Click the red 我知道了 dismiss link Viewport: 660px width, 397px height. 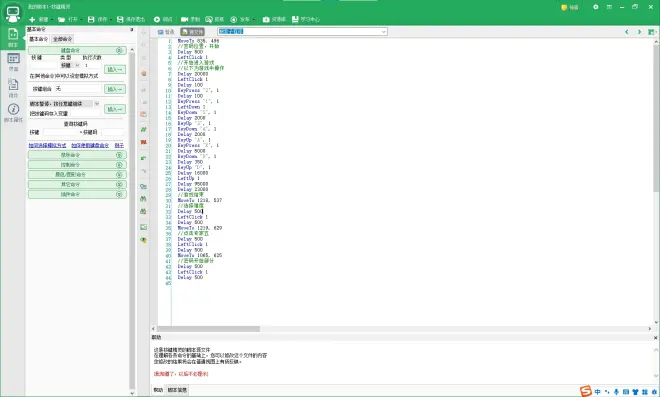tap(181, 374)
